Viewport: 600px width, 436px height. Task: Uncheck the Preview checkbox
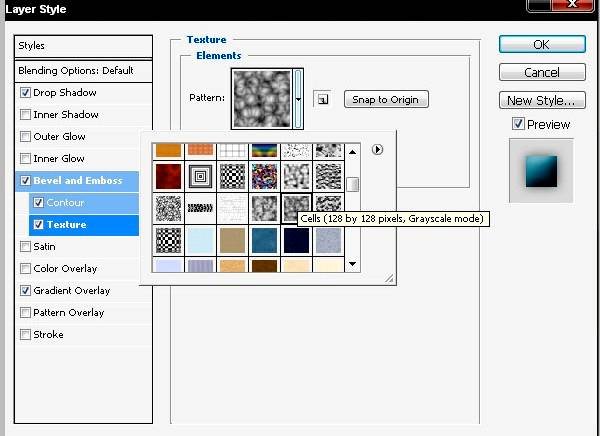click(517, 124)
